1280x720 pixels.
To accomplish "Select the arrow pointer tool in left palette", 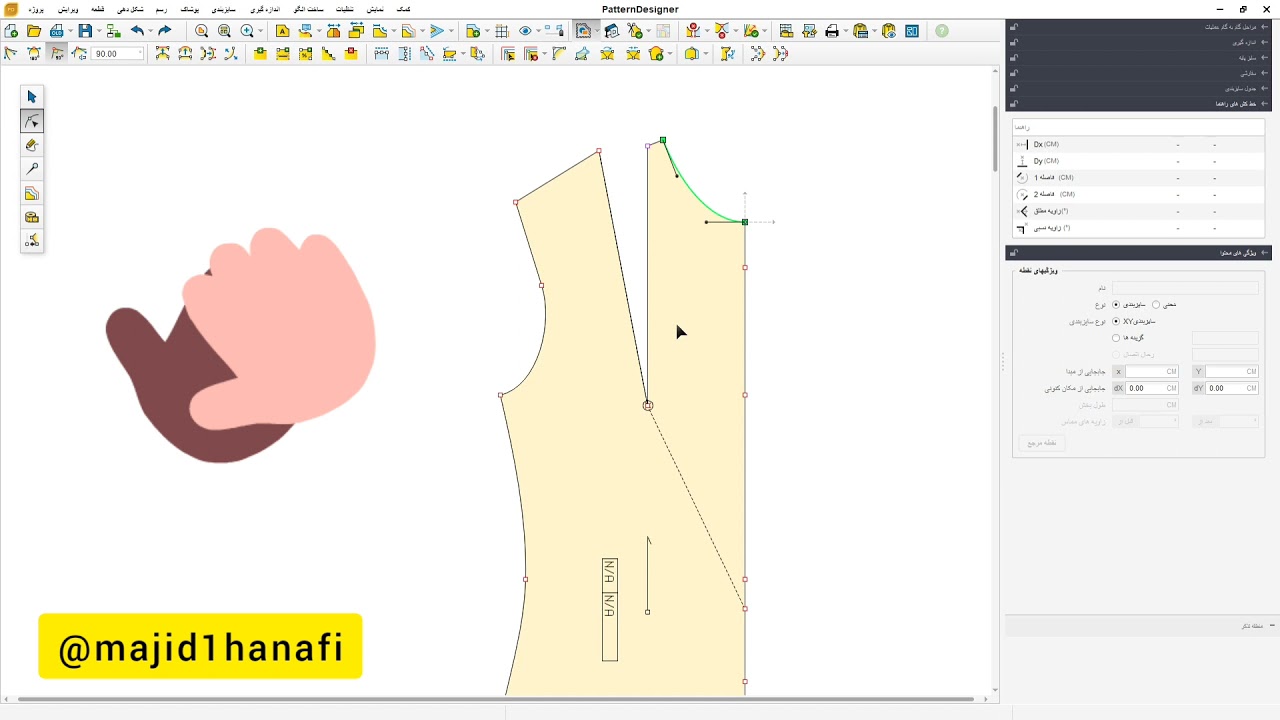I will (32, 97).
